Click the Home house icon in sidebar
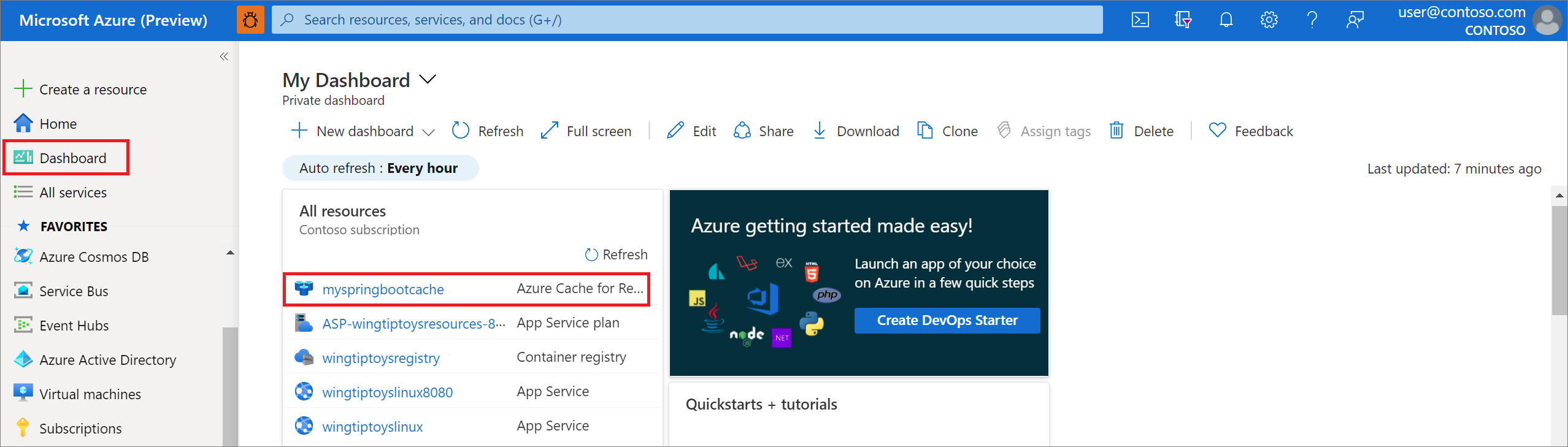This screenshot has width=1568, height=447. [23, 123]
